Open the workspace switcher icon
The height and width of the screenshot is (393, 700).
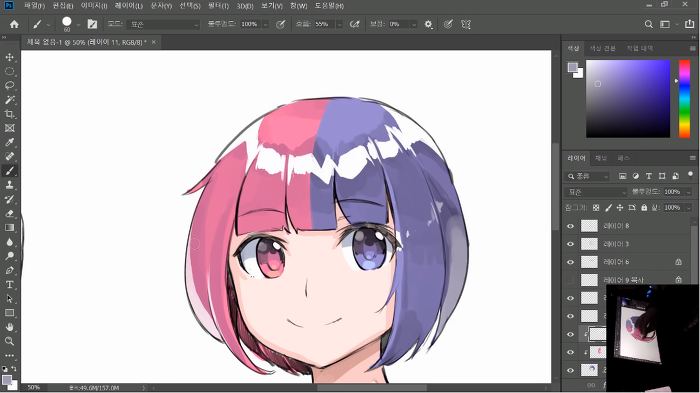(x=665, y=24)
